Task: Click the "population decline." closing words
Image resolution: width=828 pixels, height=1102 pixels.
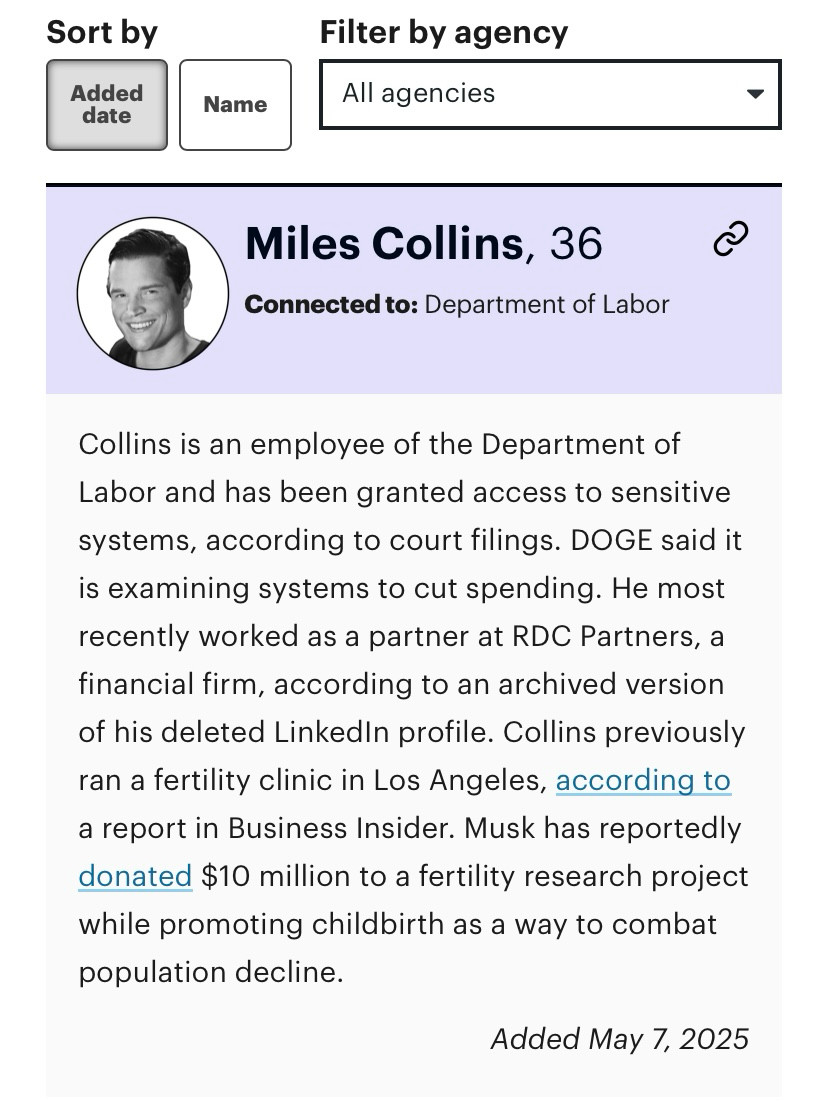Action: [211, 973]
